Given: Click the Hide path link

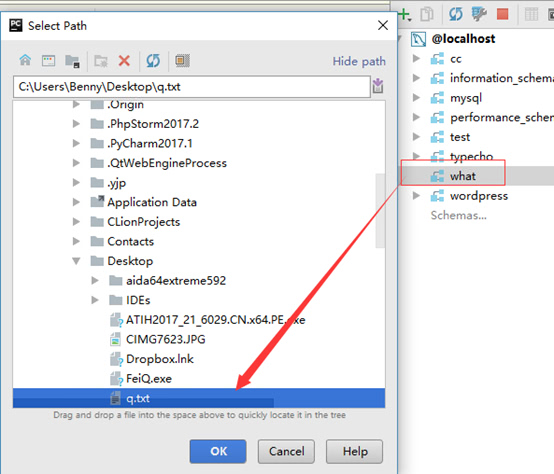Looking at the screenshot, I should click(359, 61).
